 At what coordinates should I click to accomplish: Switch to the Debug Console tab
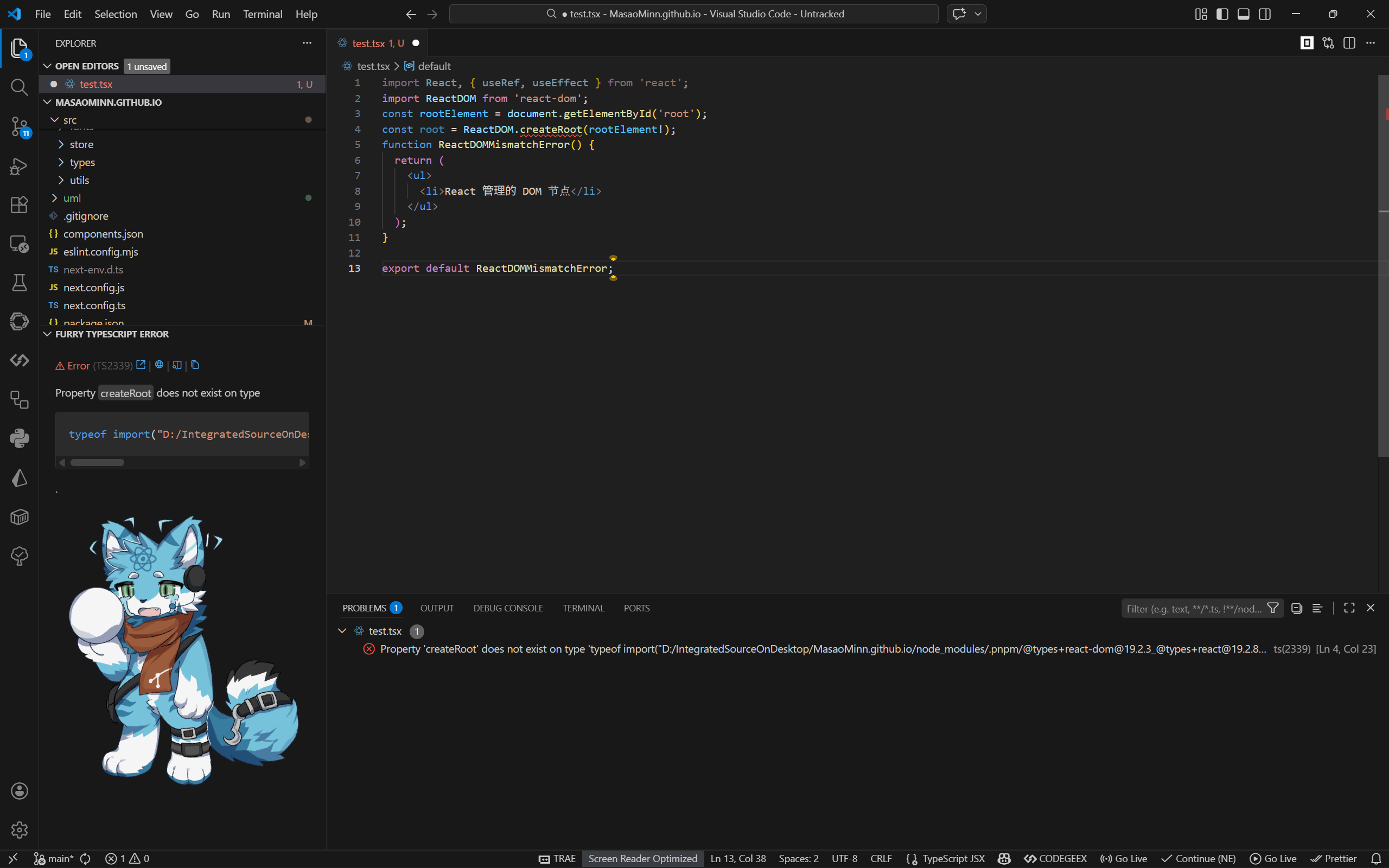coord(507,608)
